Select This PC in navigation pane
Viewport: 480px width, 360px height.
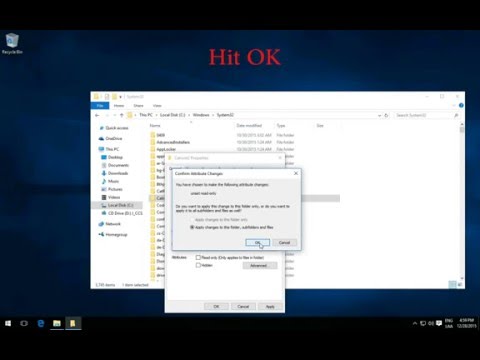coord(112,149)
